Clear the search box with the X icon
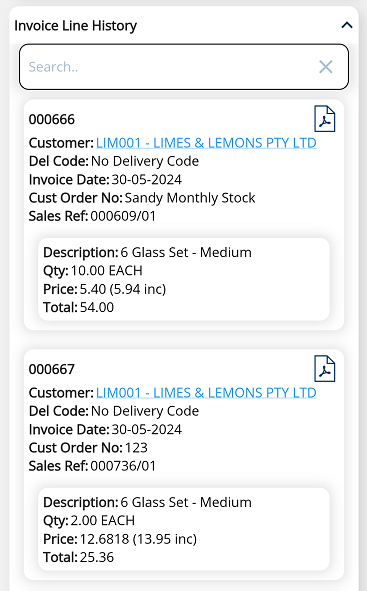The height and width of the screenshot is (591, 367). point(326,67)
